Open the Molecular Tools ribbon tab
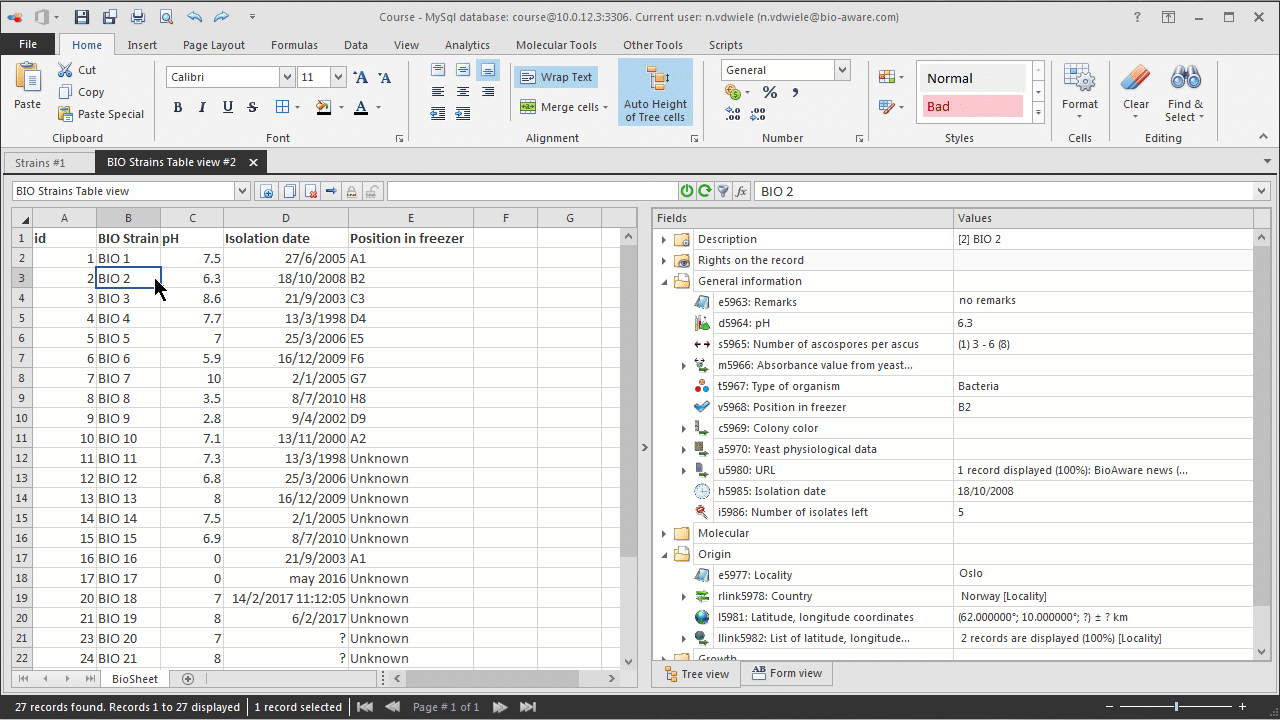Image resolution: width=1280 pixels, height=720 pixels. pyautogui.click(x=556, y=45)
